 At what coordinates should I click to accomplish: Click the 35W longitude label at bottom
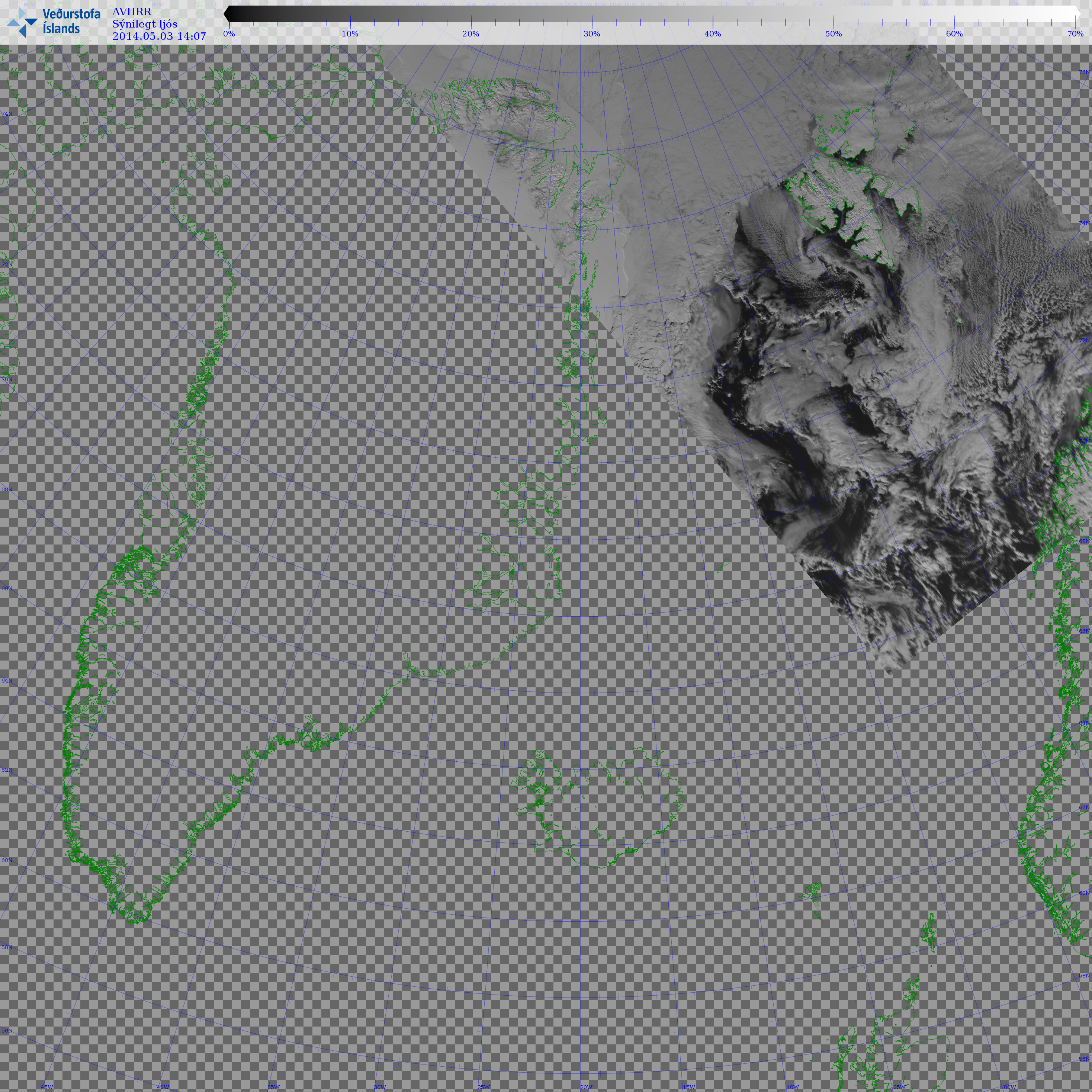[273, 1087]
